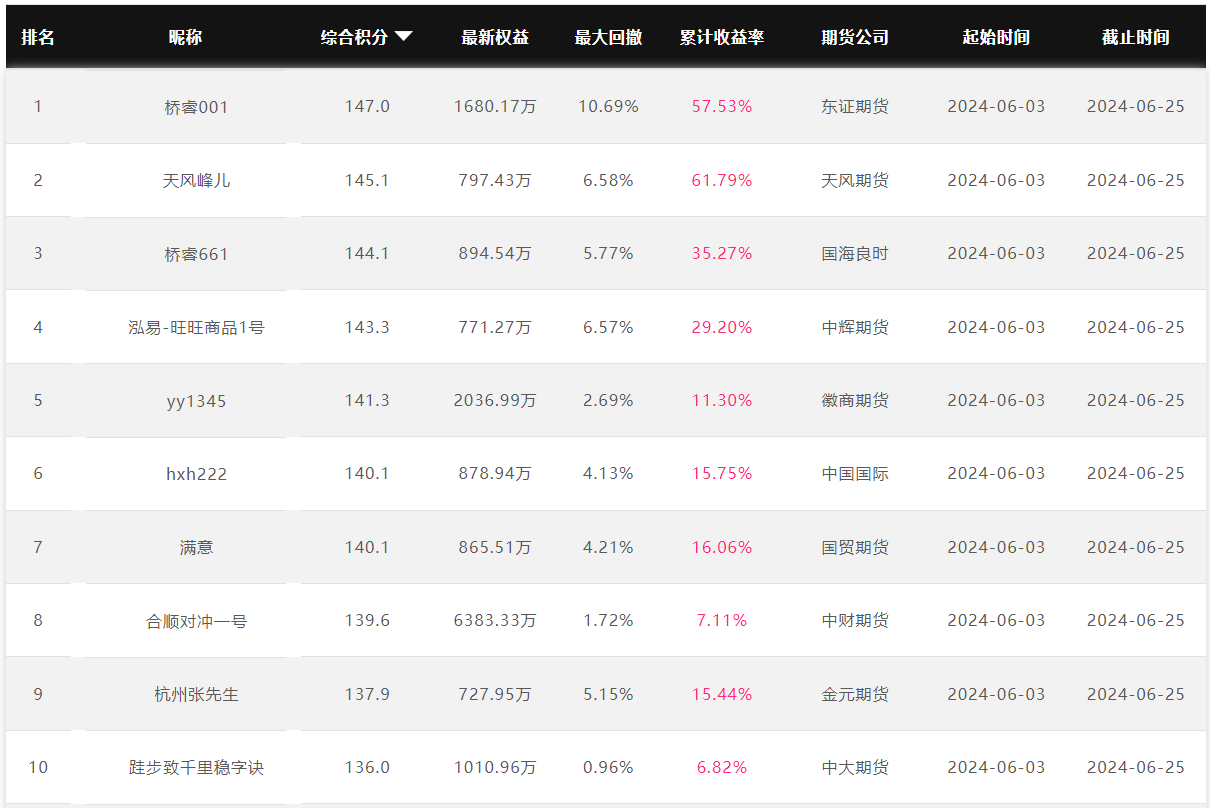Click the futures company 国贸期货

pyautogui.click(x=855, y=547)
